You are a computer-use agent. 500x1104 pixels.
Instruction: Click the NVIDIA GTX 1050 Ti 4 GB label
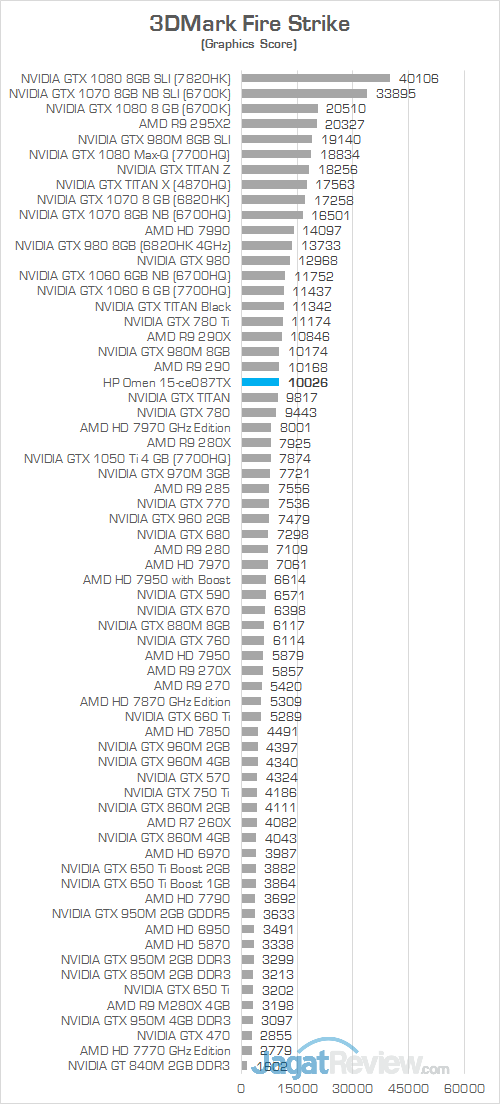[127, 458]
